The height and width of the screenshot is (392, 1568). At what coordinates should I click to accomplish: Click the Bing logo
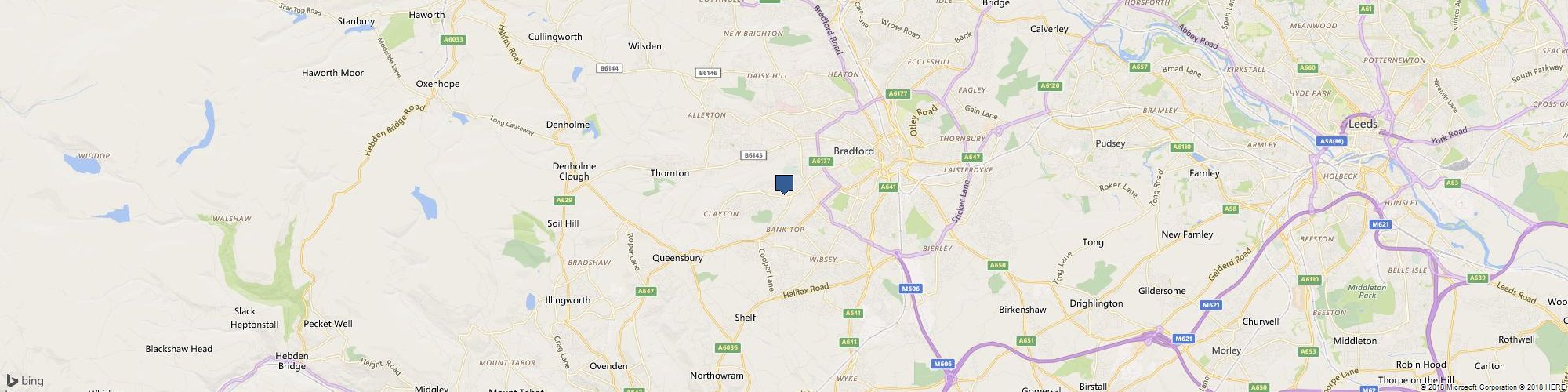pos(25,381)
